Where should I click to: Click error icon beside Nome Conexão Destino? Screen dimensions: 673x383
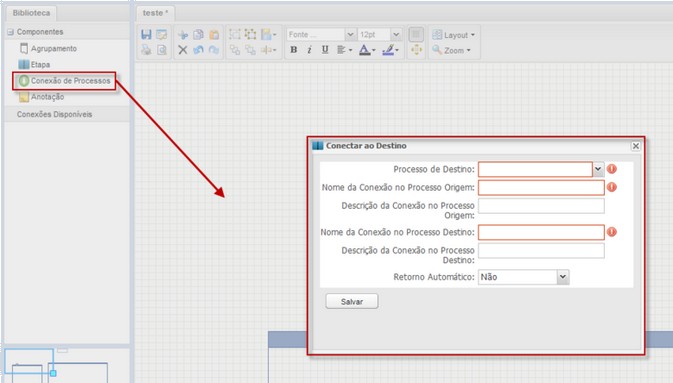612,232
